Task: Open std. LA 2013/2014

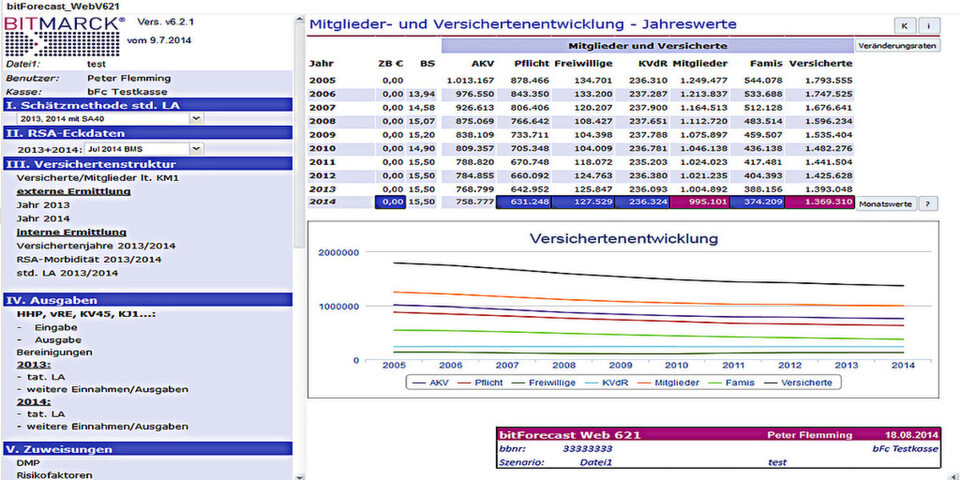Action: click(x=67, y=272)
